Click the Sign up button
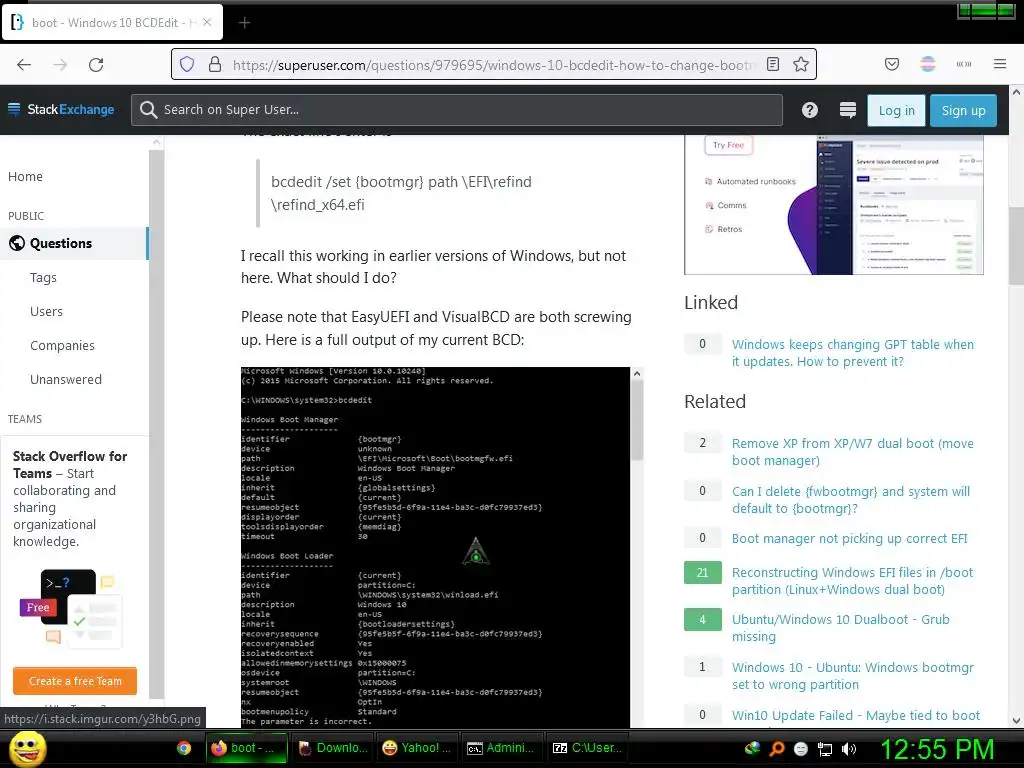1024x768 pixels. [x=963, y=110]
